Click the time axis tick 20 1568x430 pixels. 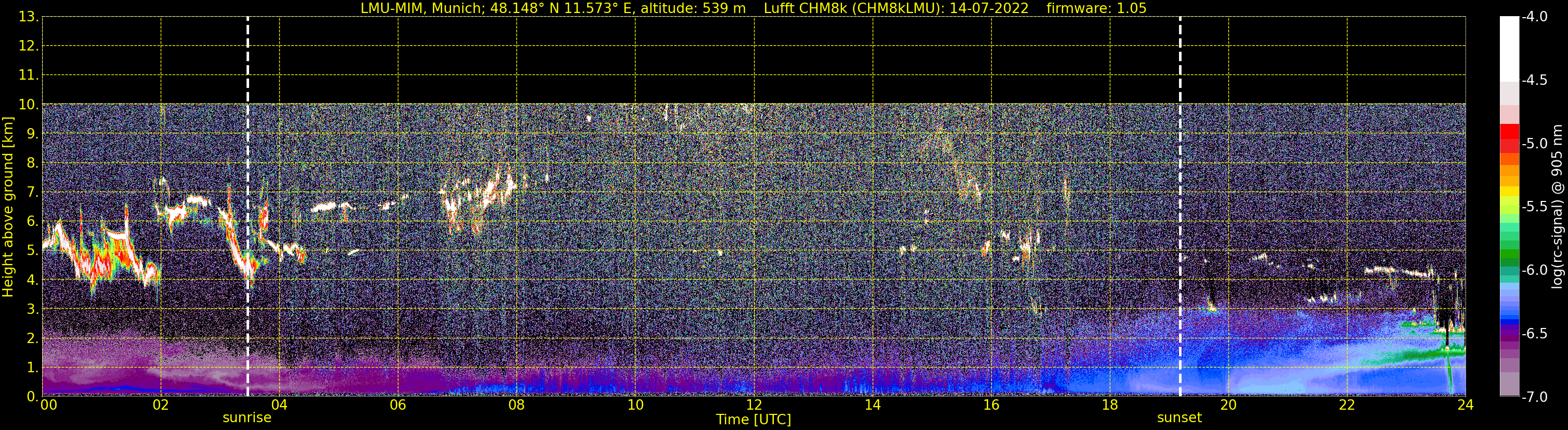(x=1228, y=405)
